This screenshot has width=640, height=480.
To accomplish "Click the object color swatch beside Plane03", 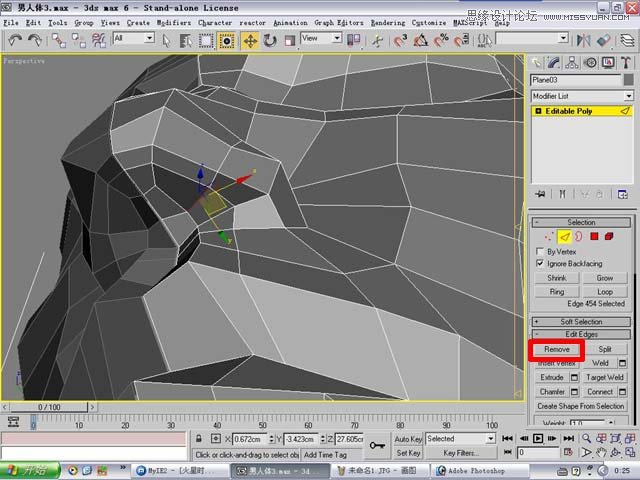I will tap(629, 80).
